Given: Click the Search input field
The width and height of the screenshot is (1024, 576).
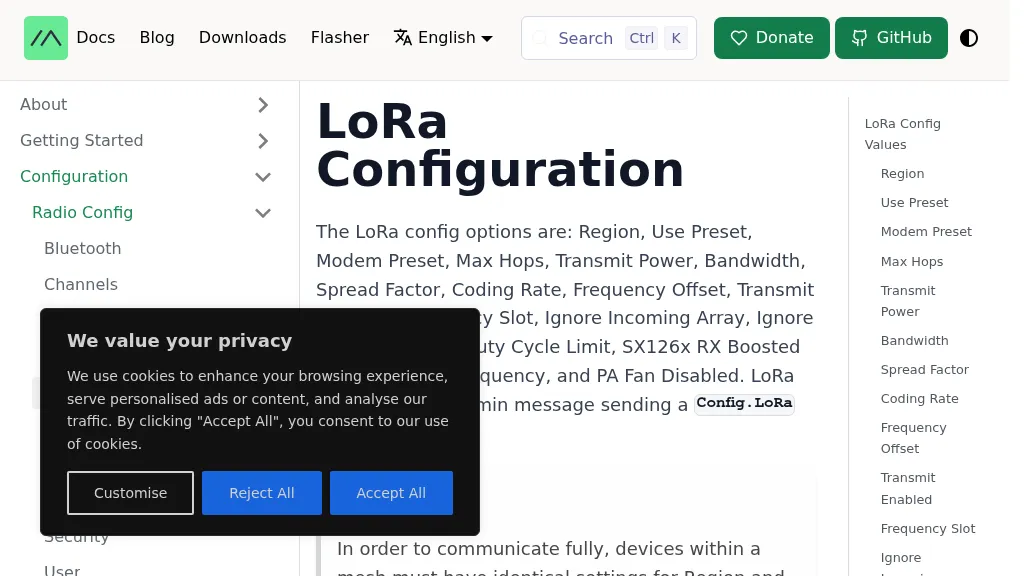Looking at the screenshot, I should (x=609, y=38).
